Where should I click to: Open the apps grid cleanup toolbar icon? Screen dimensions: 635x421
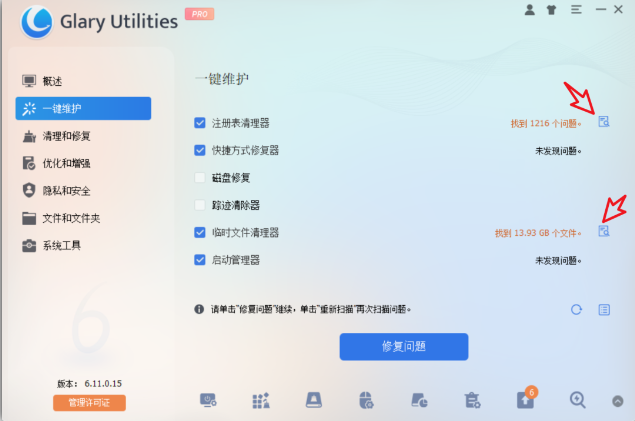(261, 400)
